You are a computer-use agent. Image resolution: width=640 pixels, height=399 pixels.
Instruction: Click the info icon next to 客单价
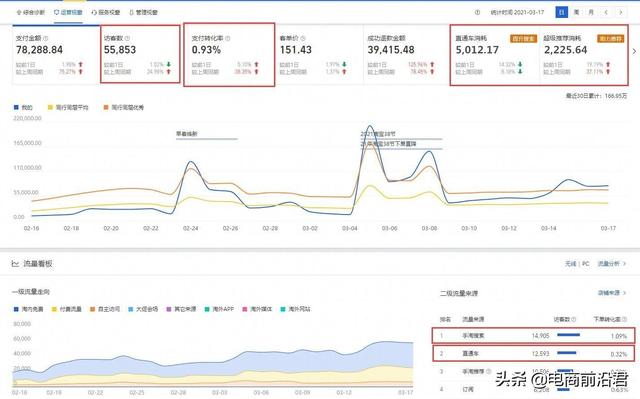coord(303,38)
